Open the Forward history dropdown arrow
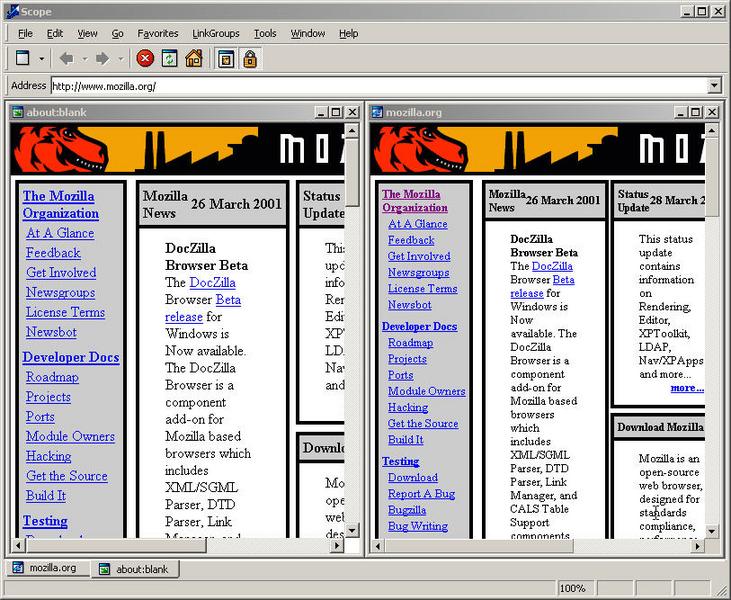731x600 pixels. tap(120, 59)
